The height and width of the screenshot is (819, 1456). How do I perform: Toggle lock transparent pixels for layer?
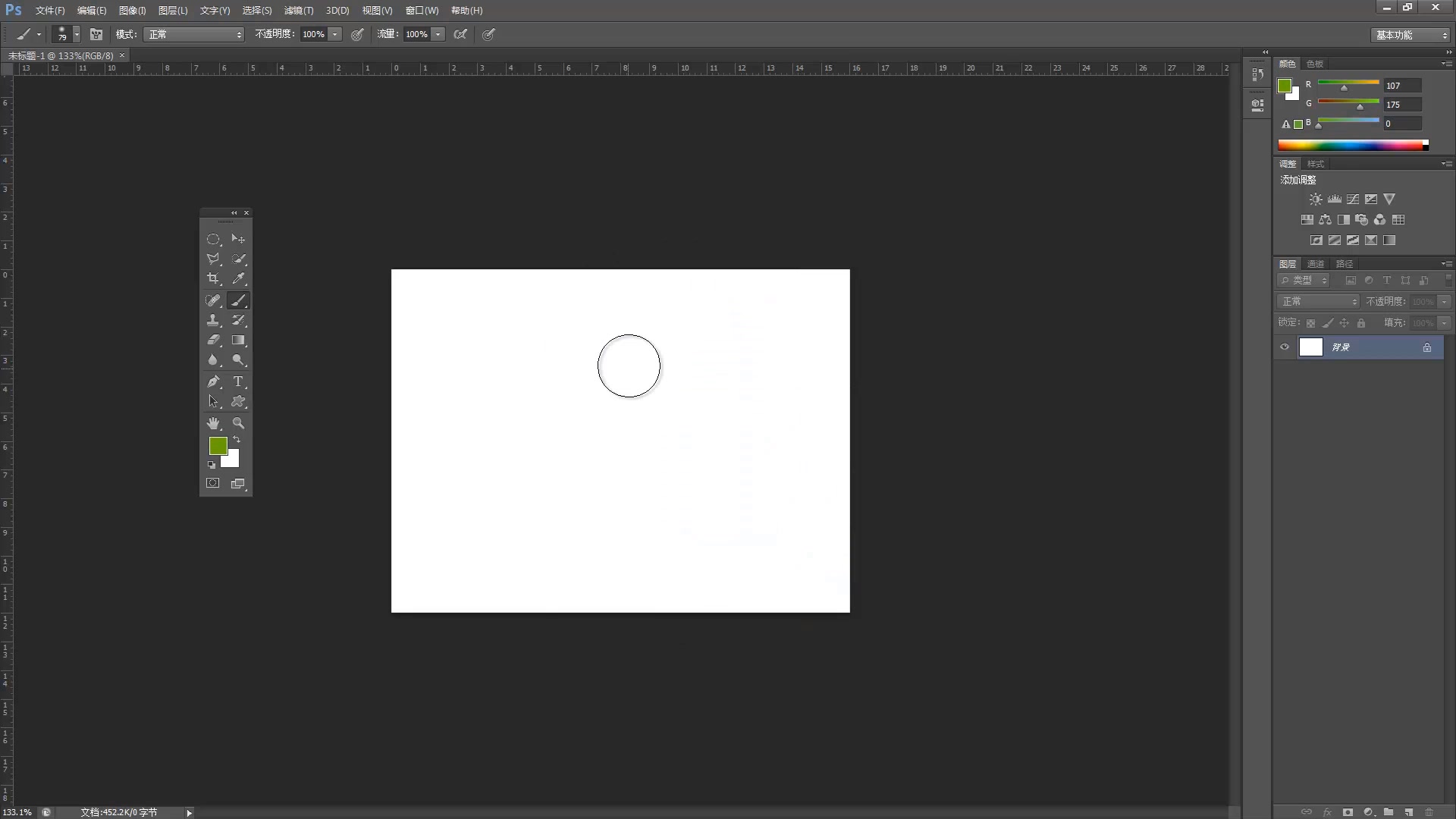[1311, 322]
